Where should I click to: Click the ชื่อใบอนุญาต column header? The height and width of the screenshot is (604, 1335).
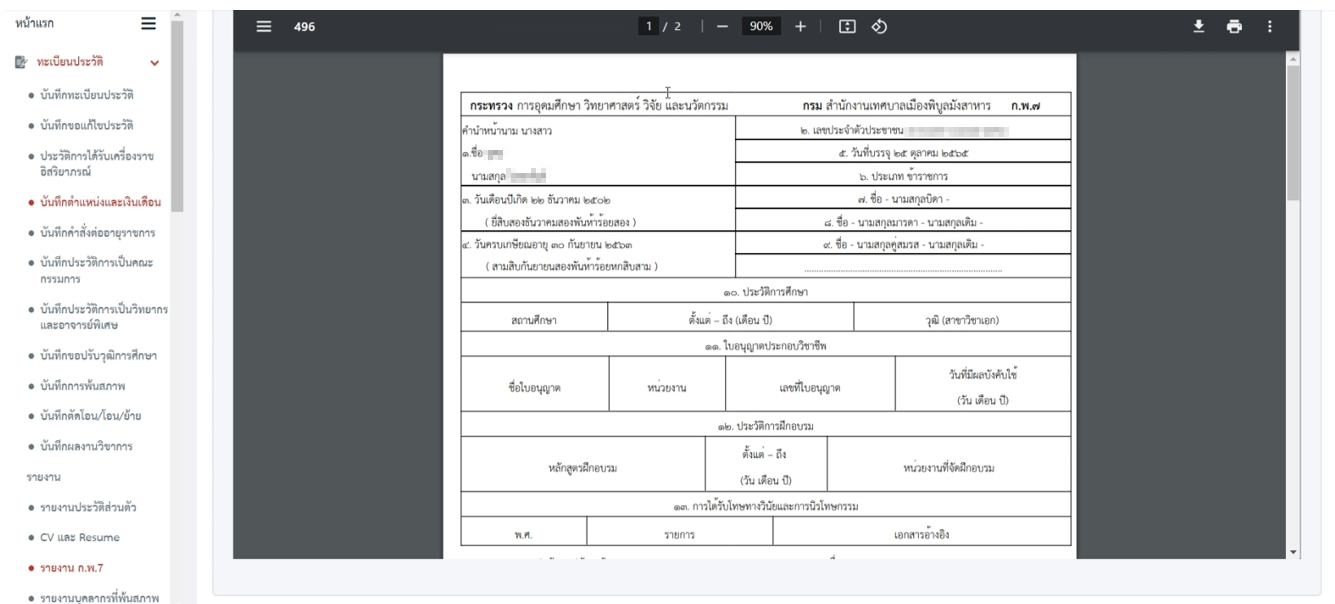535,388
